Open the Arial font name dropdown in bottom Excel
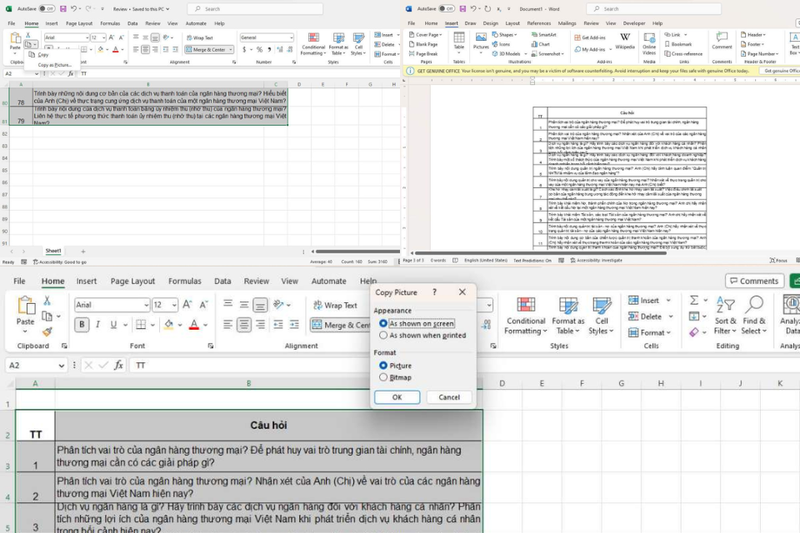This screenshot has height=533, width=800. tap(146, 305)
